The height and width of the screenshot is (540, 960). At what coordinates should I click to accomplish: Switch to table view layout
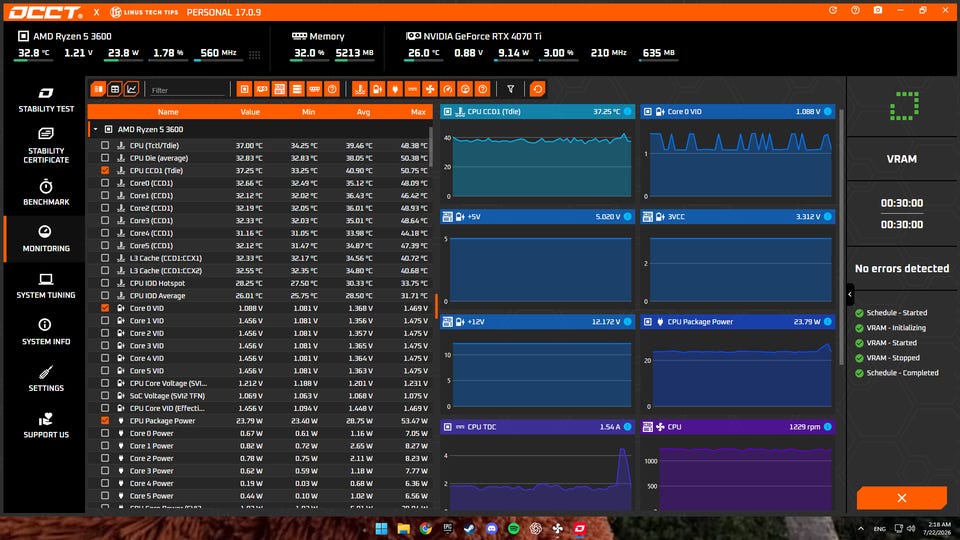click(98, 89)
